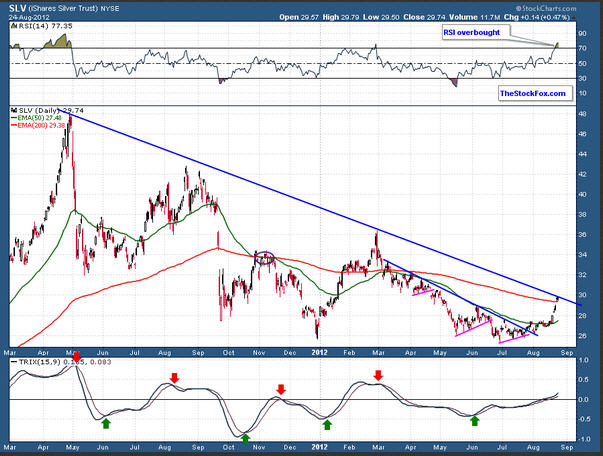Click the 'RSI overbought' annotation box
603x456 pixels.
[x=473, y=33]
